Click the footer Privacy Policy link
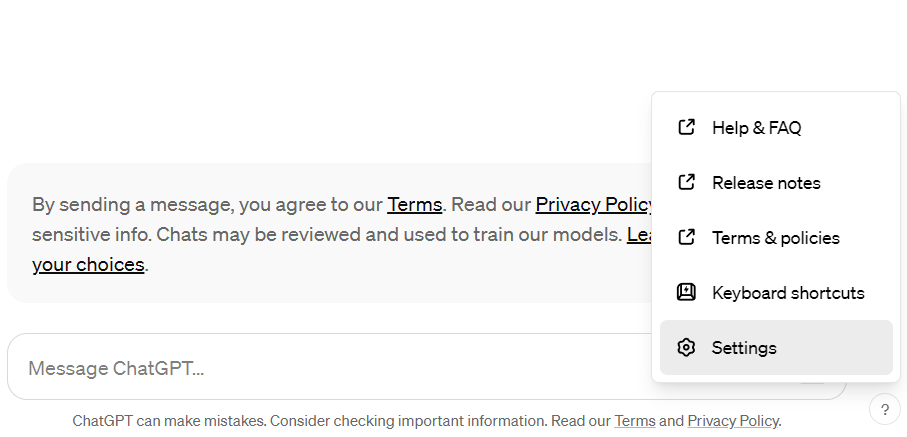Viewport: 907px width, 437px height. [732, 421]
